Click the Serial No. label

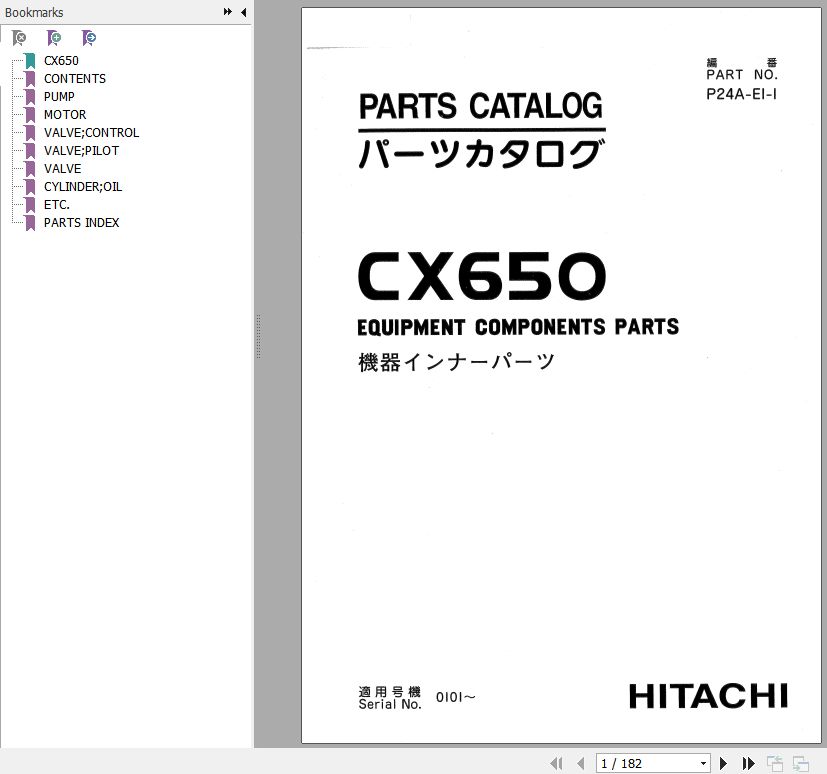(x=390, y=704)
